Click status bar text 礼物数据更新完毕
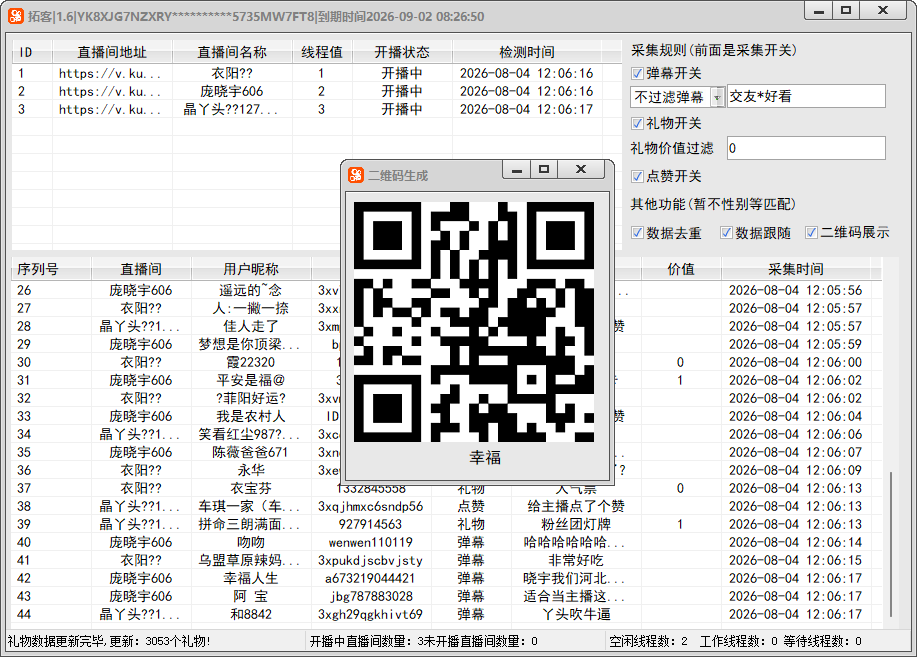The height and width of the screenshot is (657, 917). pyautogui.click(x=56, y=641)
